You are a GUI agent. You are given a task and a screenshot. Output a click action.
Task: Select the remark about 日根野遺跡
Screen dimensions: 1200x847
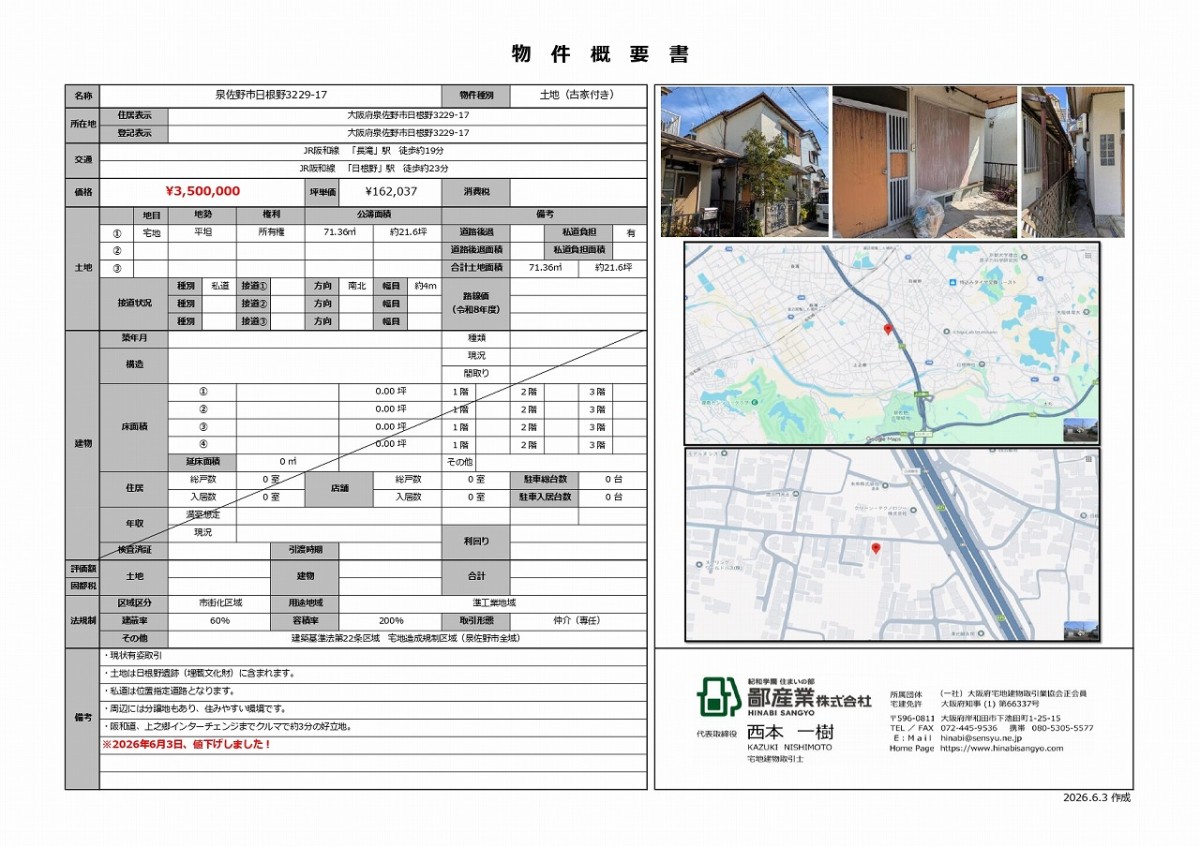pyautogui.click(x=198, y=673)
